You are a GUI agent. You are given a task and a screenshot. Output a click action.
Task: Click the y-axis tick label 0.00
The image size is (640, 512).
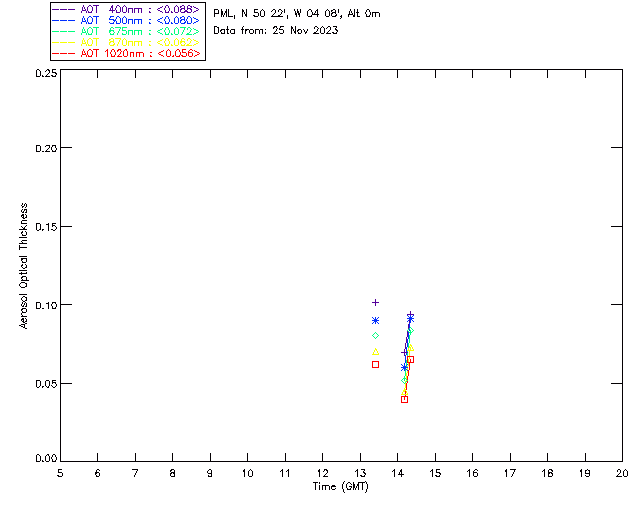[x=46, y=458]
